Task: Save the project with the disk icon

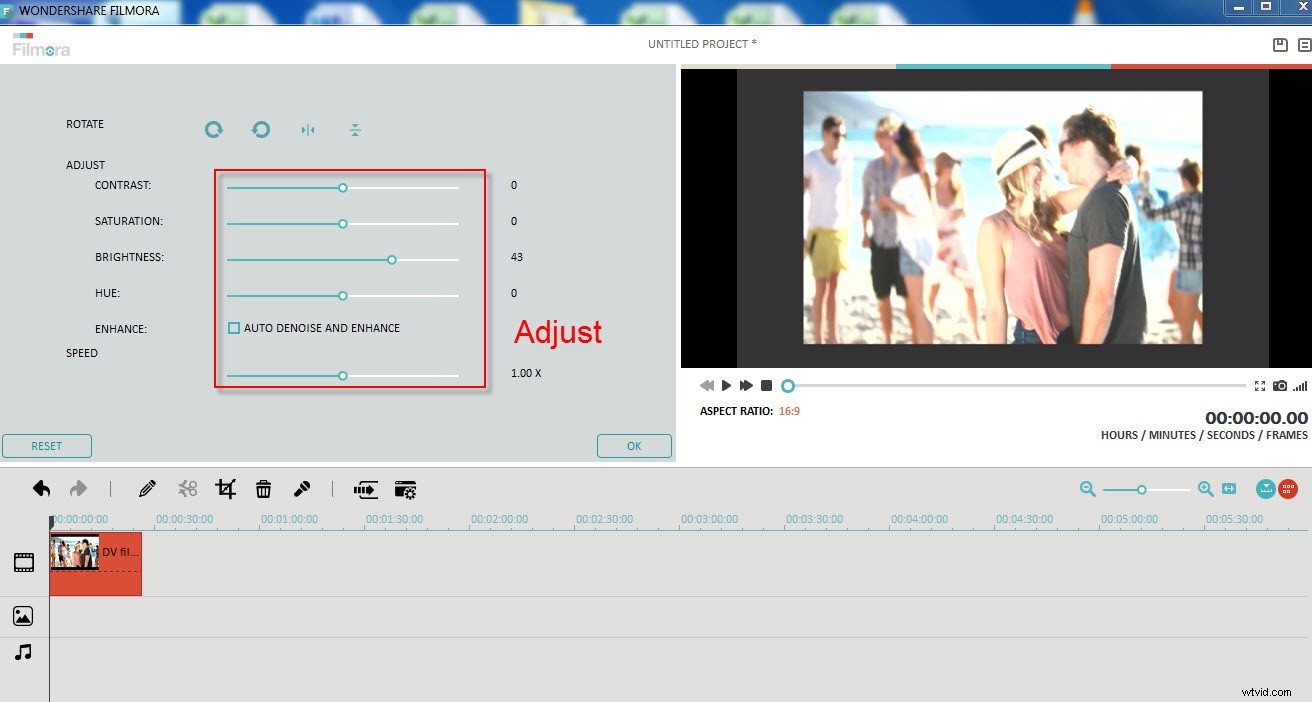Action: point(1279,44)
